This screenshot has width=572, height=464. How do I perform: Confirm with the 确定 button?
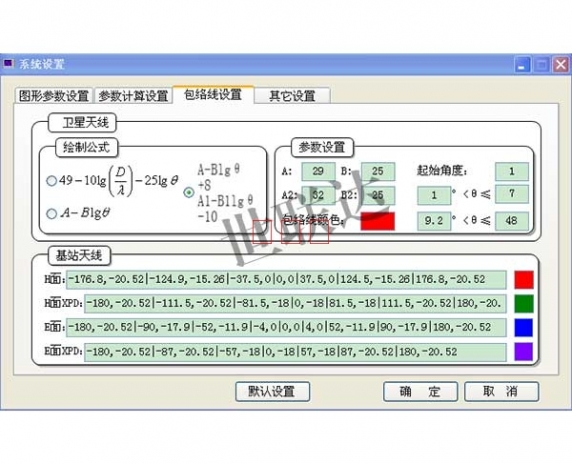pyautogui.click(x=420, y=392)
